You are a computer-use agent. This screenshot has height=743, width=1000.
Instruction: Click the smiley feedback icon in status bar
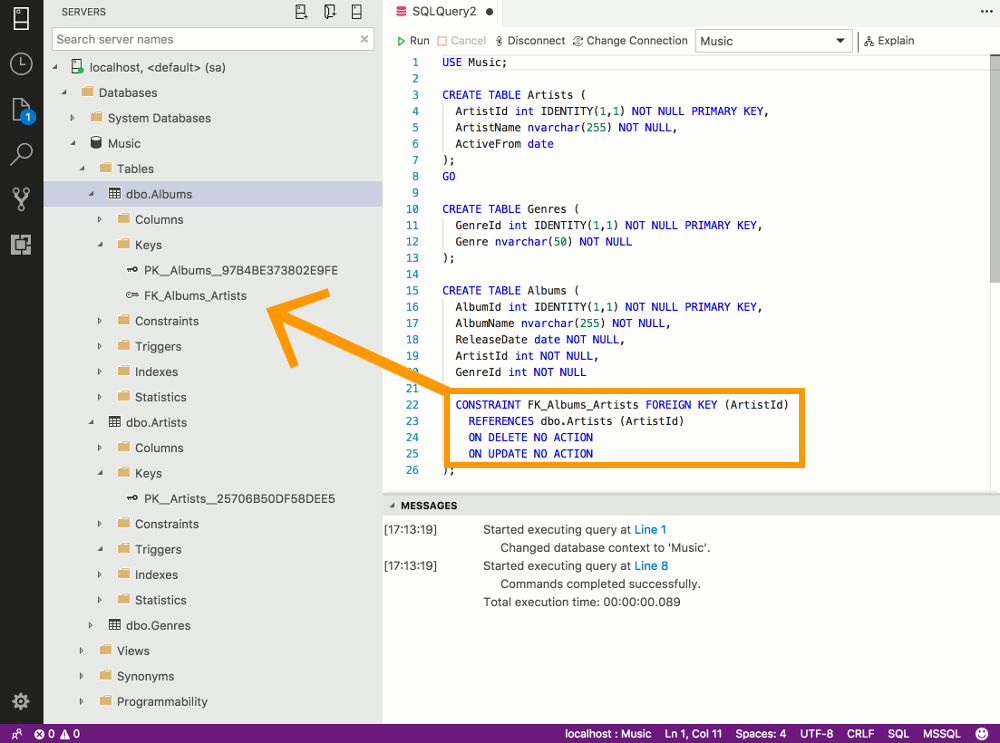[x=981, y=734]
